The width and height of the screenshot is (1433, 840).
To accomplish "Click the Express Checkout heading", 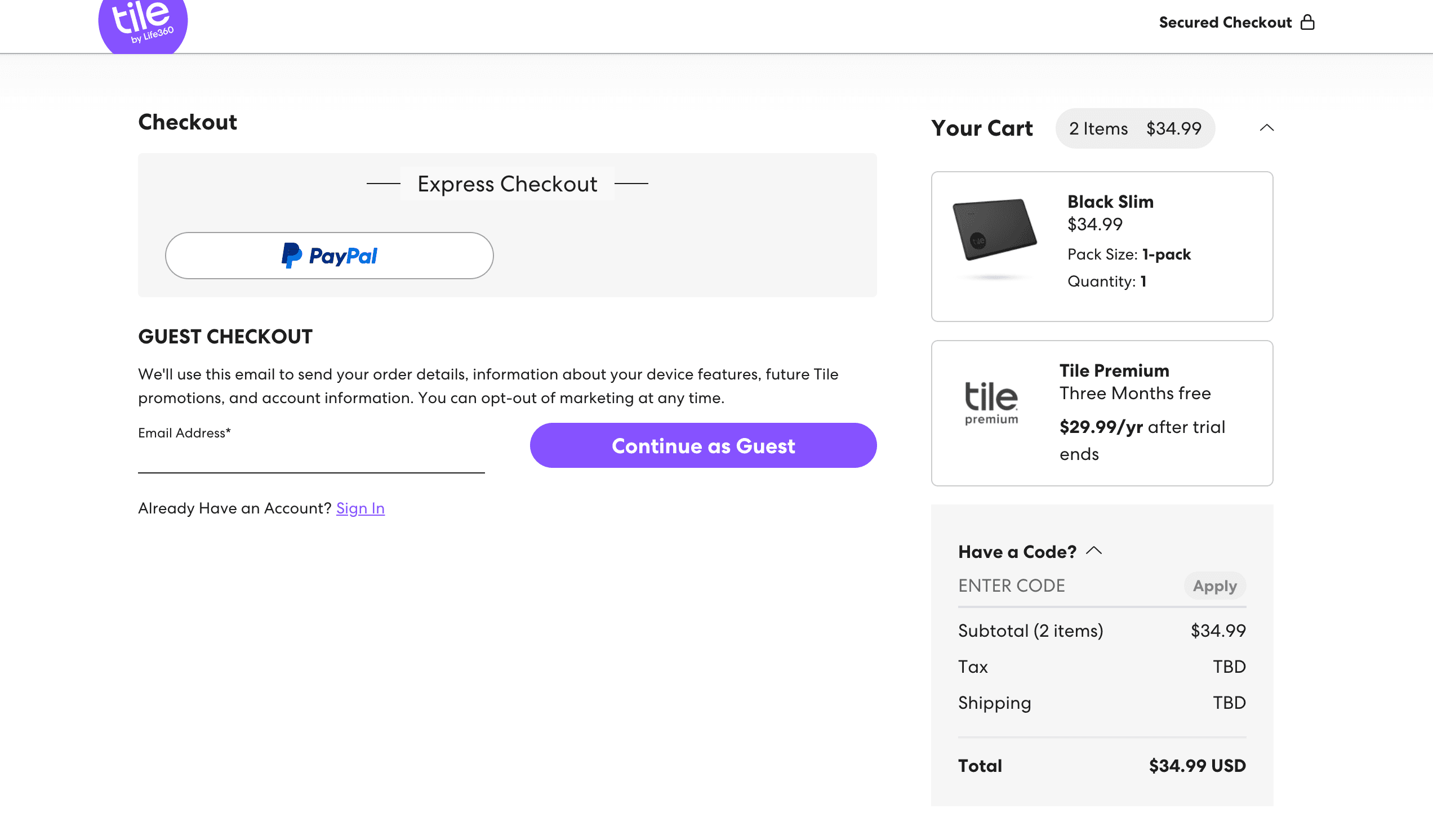I will 507,184.
